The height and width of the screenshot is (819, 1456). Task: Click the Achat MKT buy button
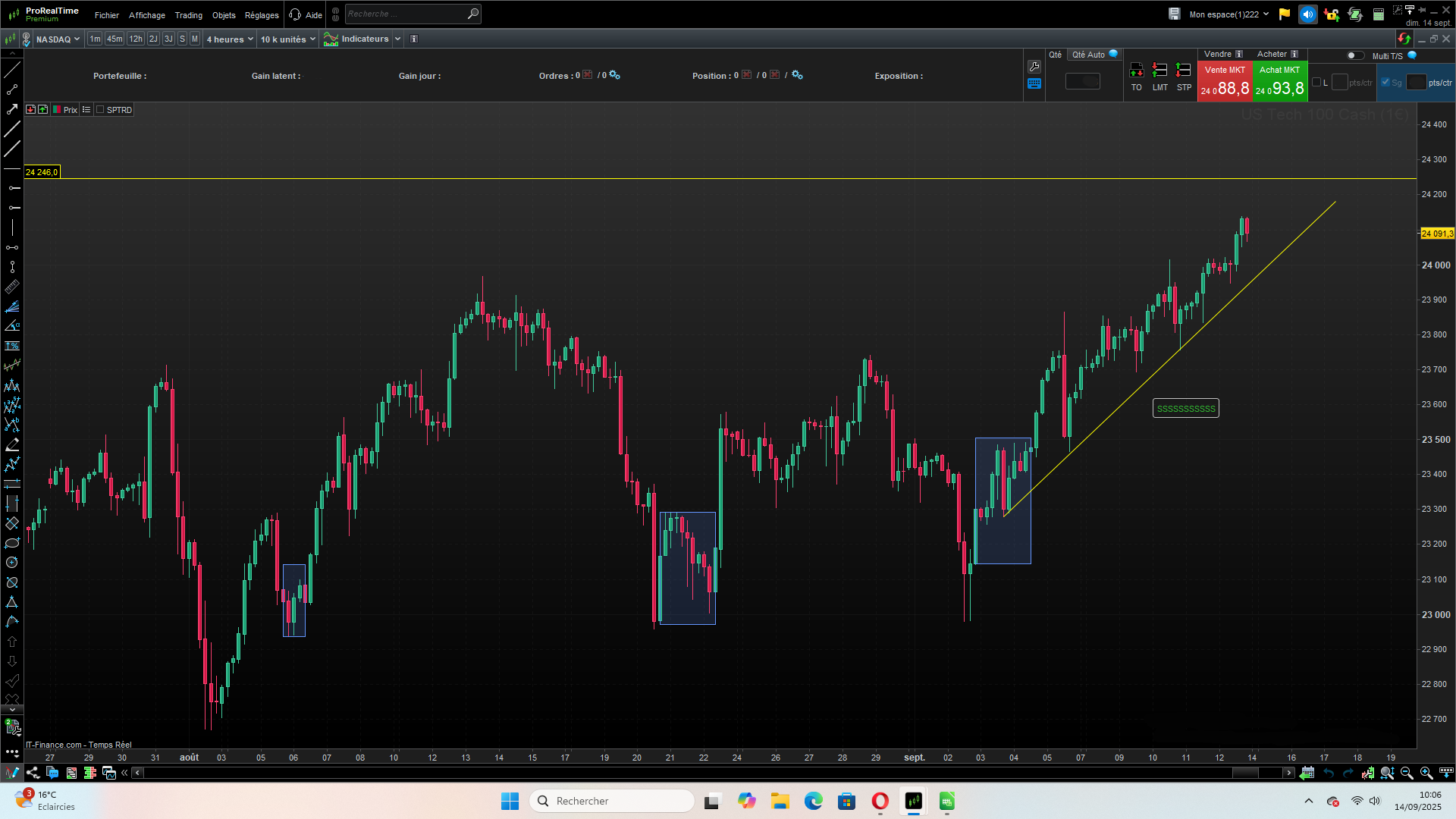coord(1280,81)
